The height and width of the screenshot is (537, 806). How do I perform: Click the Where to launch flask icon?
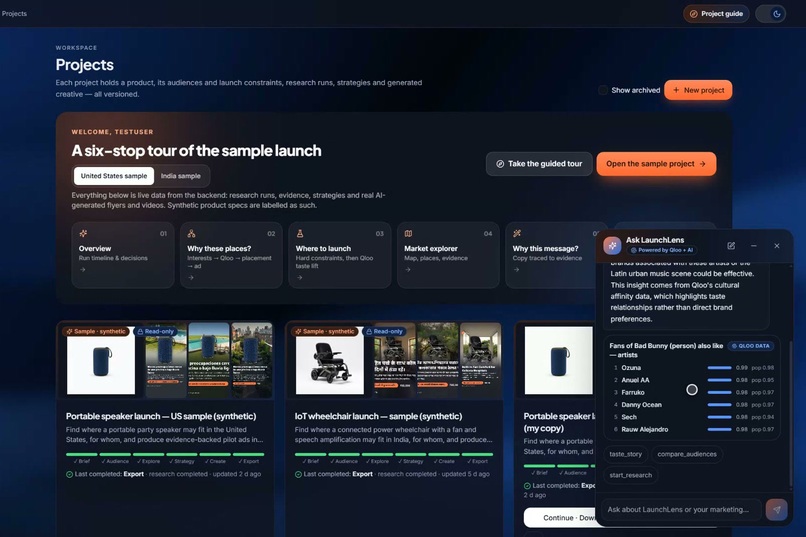(300, 233)
